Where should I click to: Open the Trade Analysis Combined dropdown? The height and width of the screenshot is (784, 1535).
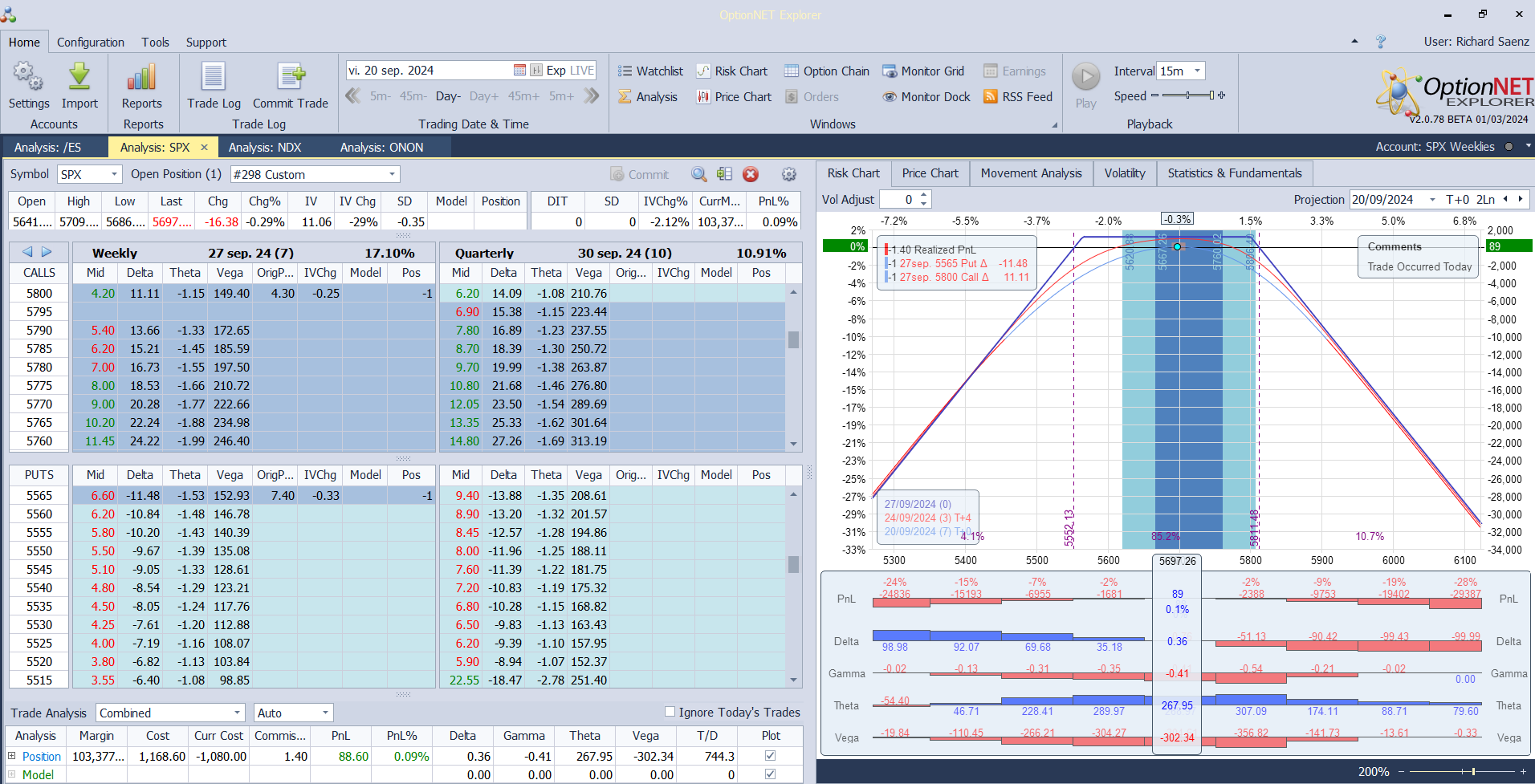pyautogui.click(x=238, y=713)
